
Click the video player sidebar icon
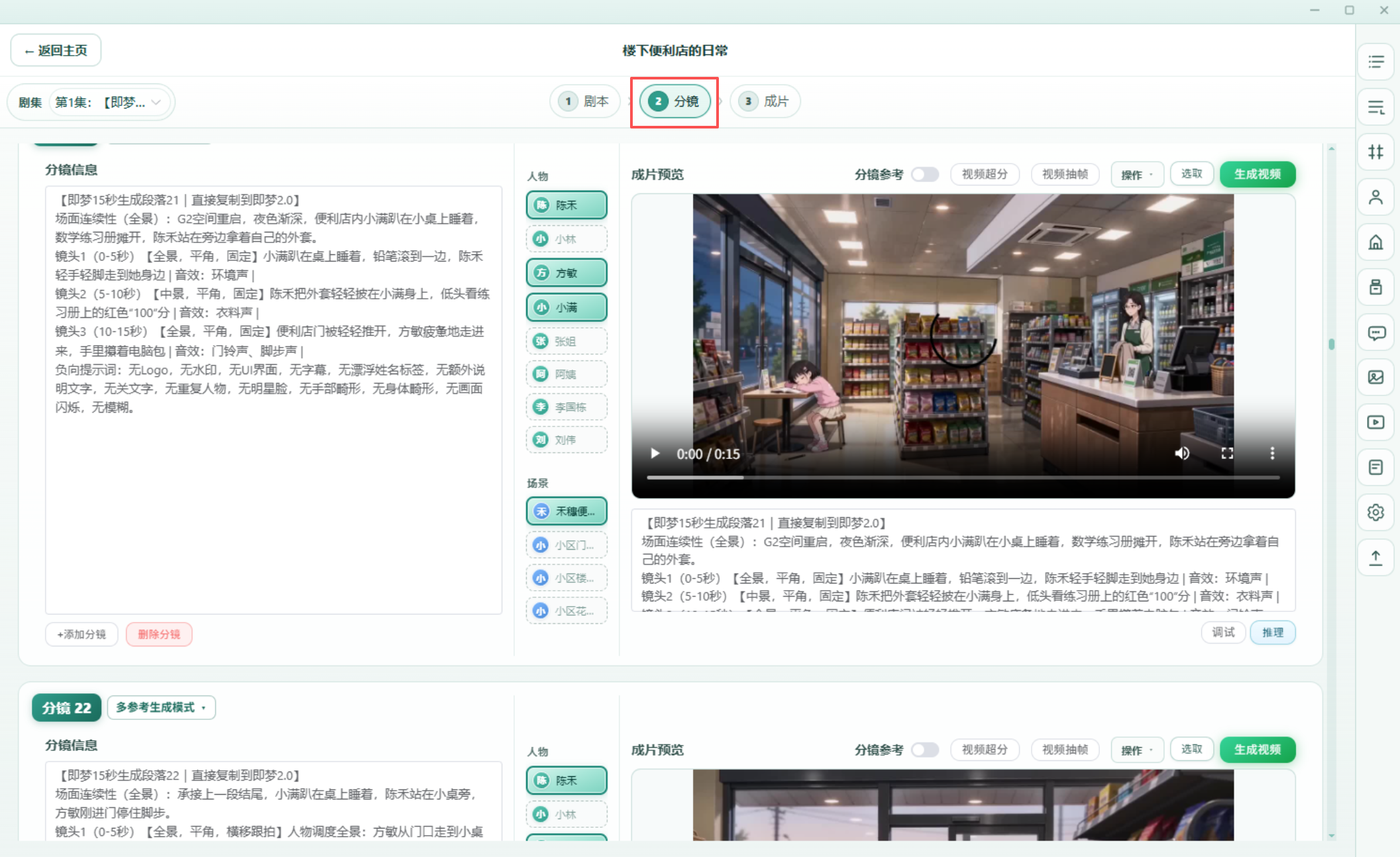point(1376,423)
